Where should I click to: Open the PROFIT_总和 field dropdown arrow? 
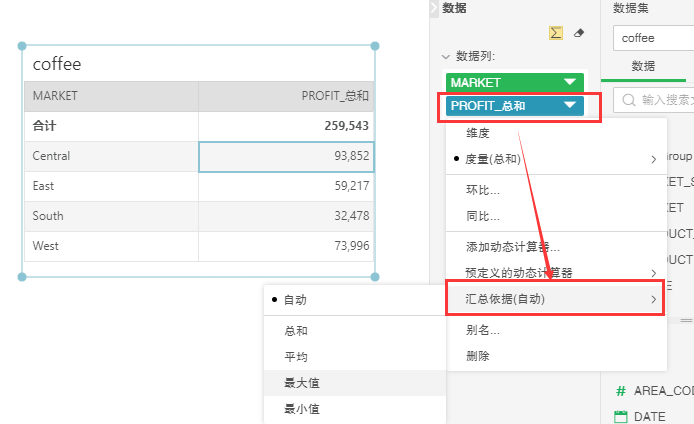(569, 105)
